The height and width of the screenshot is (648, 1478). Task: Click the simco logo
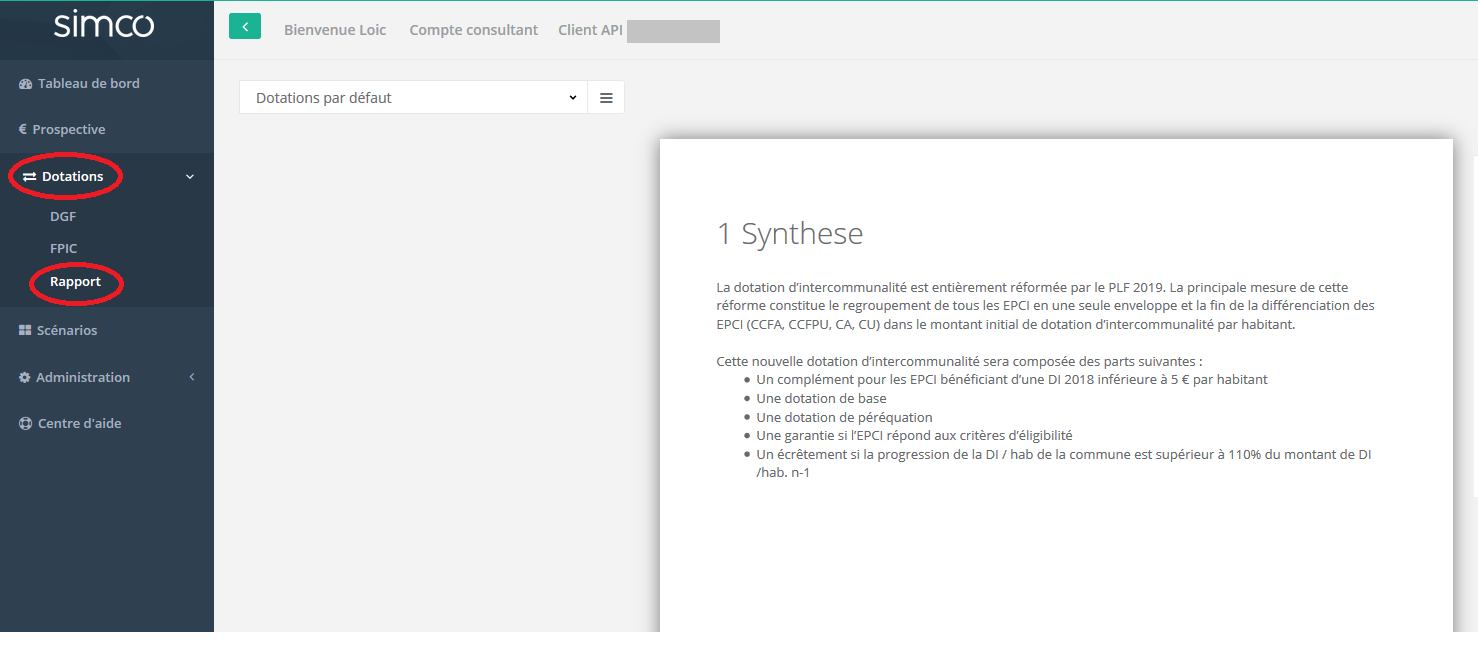[x=104, y=25]
